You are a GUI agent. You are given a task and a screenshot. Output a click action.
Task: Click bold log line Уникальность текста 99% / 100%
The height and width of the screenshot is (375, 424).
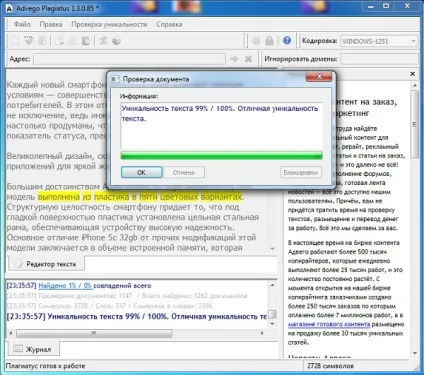click(137, 316)
